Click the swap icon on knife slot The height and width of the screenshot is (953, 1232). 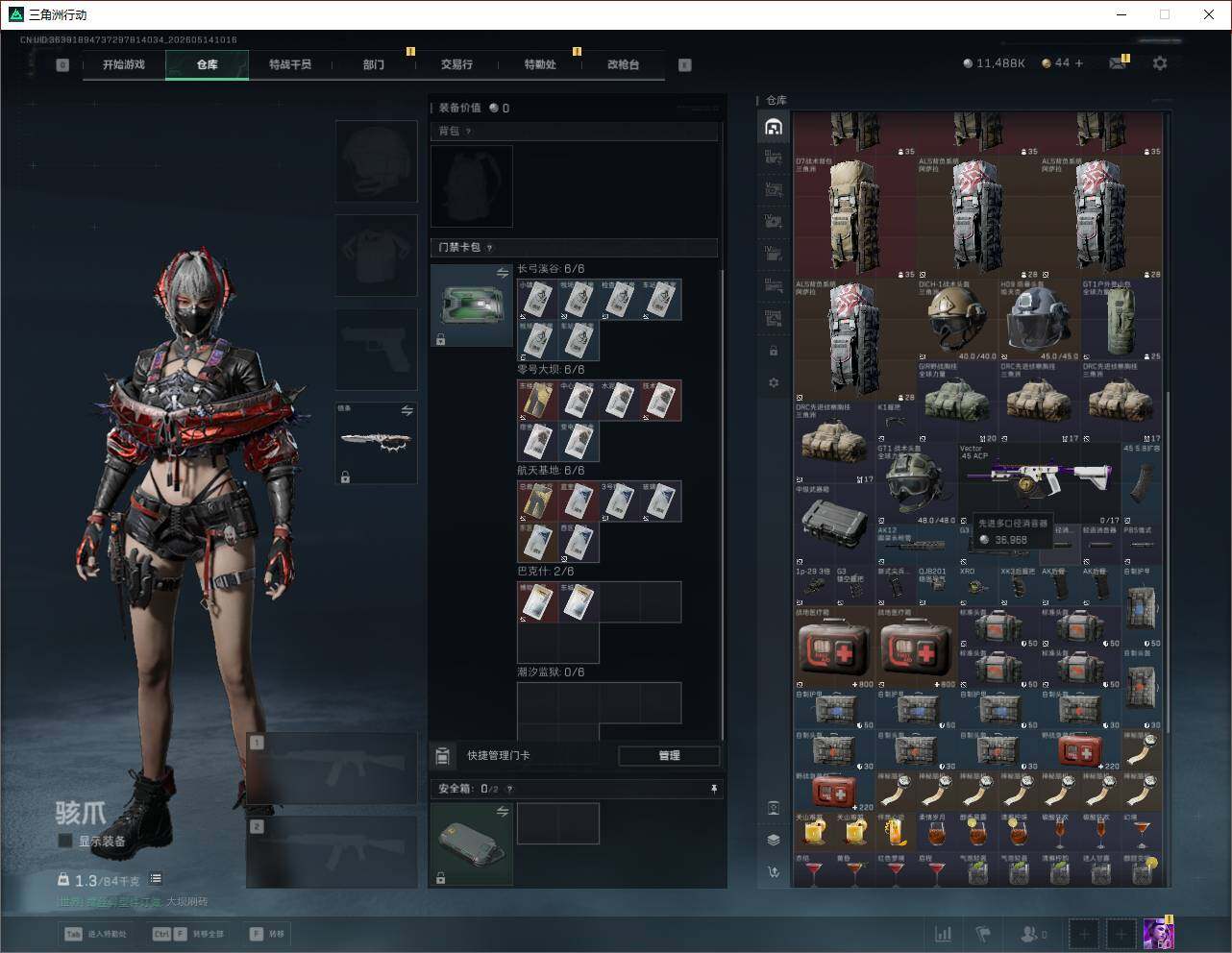(x=407, y=411)
